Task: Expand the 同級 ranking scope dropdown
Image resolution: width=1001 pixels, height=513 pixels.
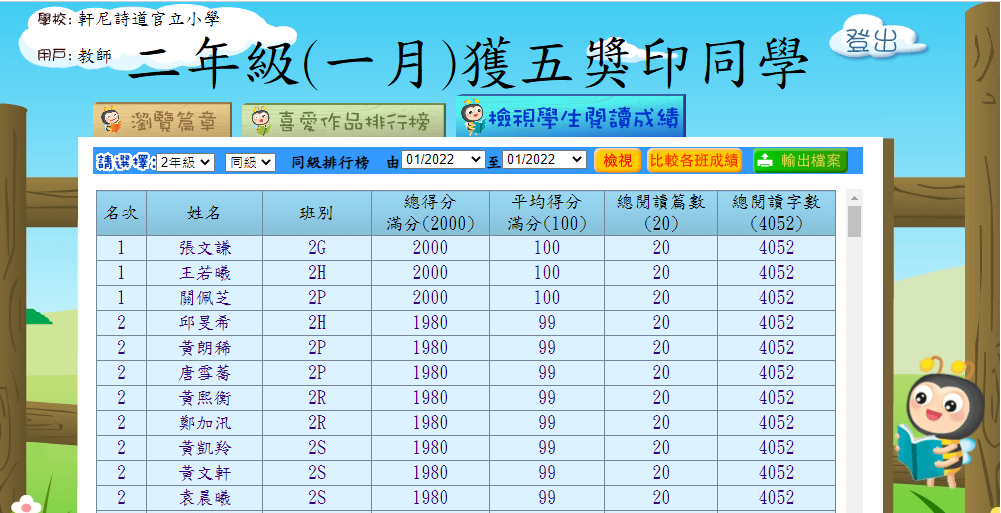Action: click(250, 161)
